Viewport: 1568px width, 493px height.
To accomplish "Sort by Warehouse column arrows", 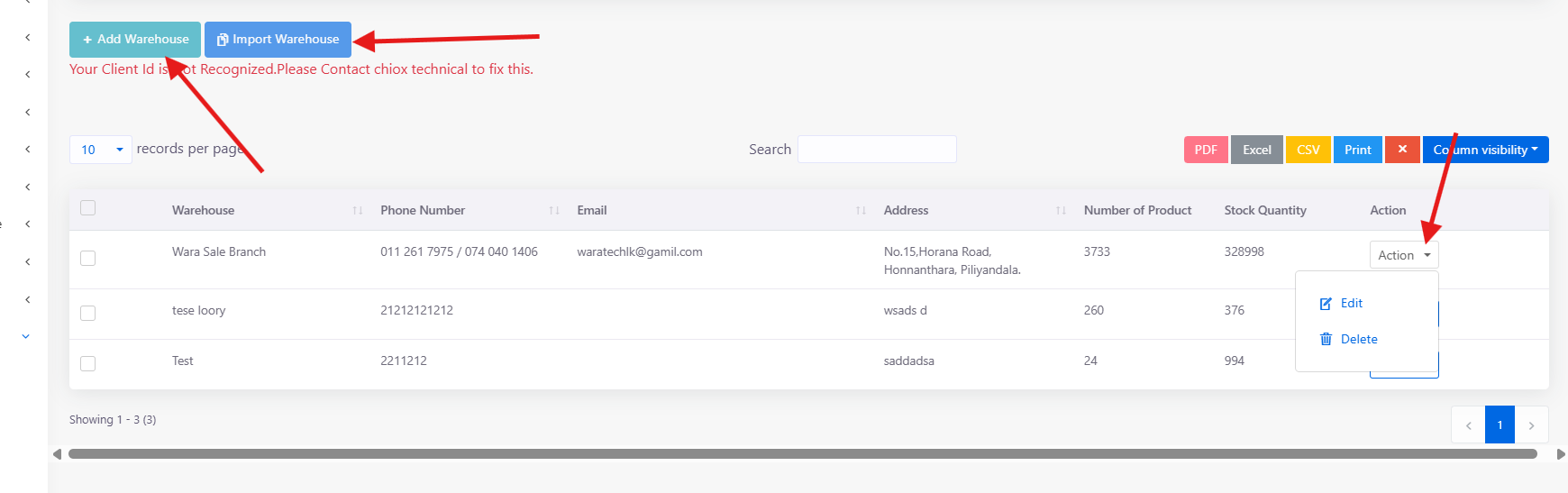I will [x=358, y=211].
